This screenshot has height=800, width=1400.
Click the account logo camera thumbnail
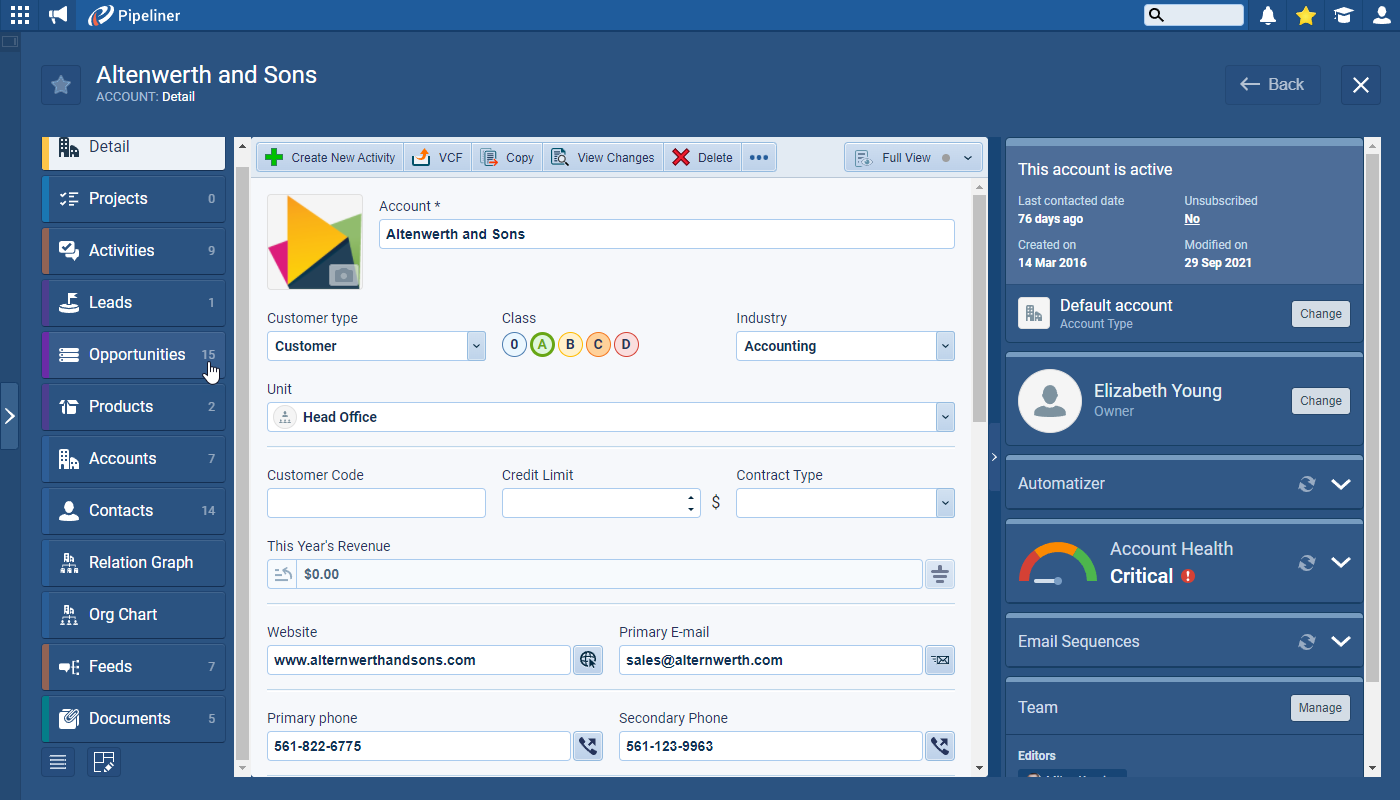[314, 242]
